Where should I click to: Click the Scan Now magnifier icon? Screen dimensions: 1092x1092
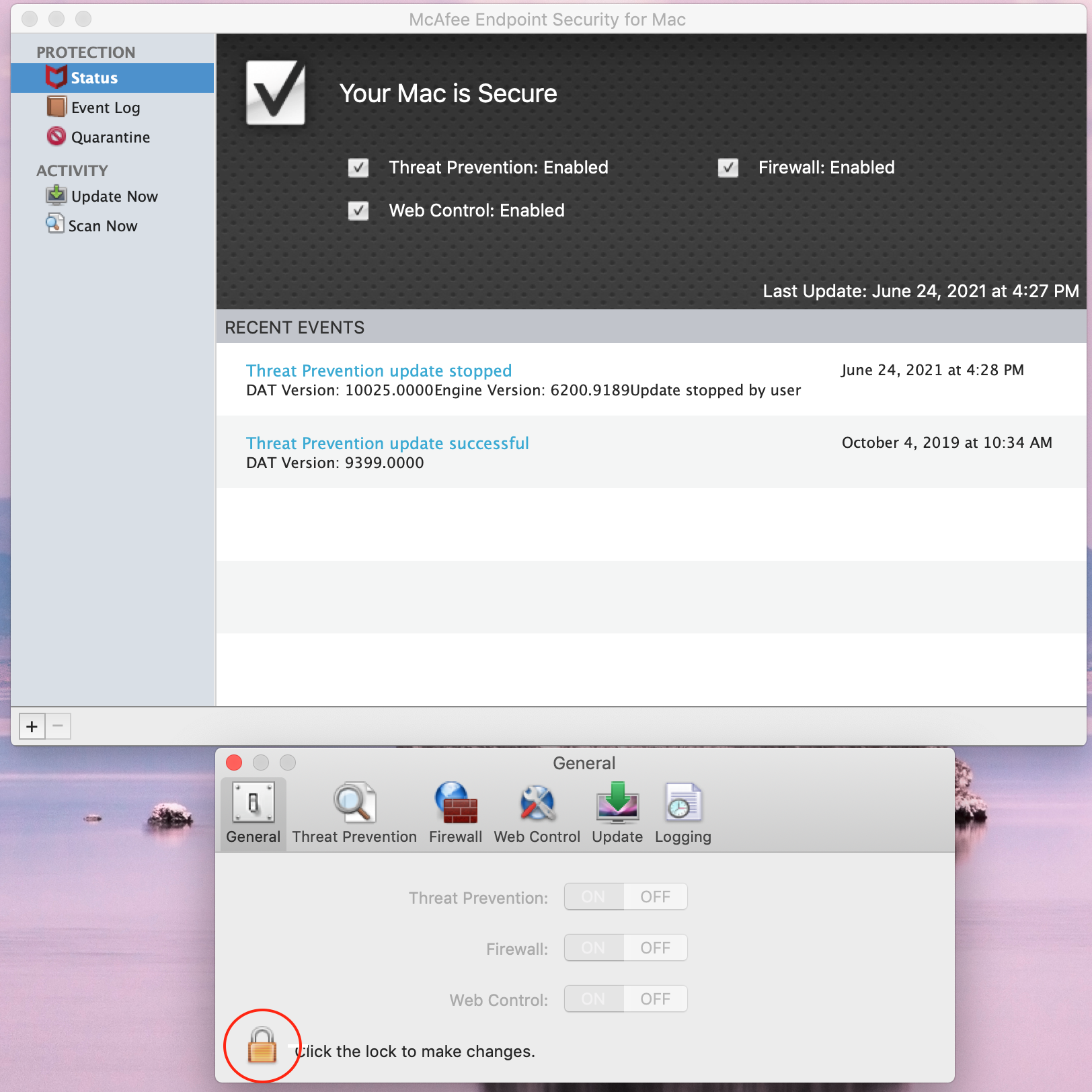click(55, 223)
